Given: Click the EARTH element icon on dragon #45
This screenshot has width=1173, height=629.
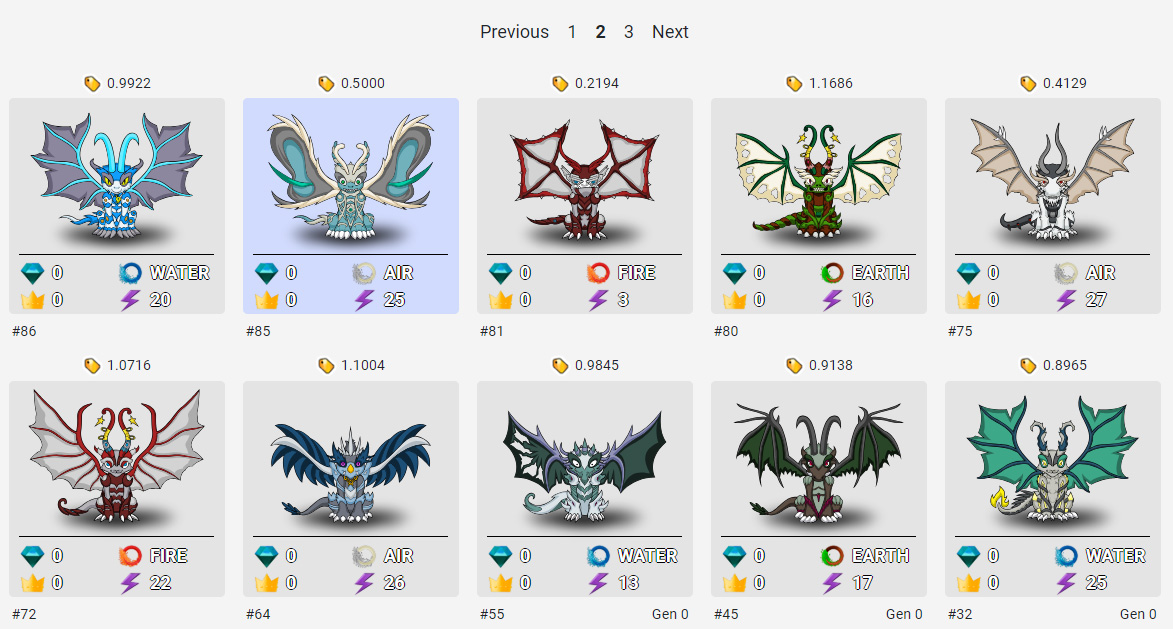Looking at the screenshot, I should (x=832, y=556).
